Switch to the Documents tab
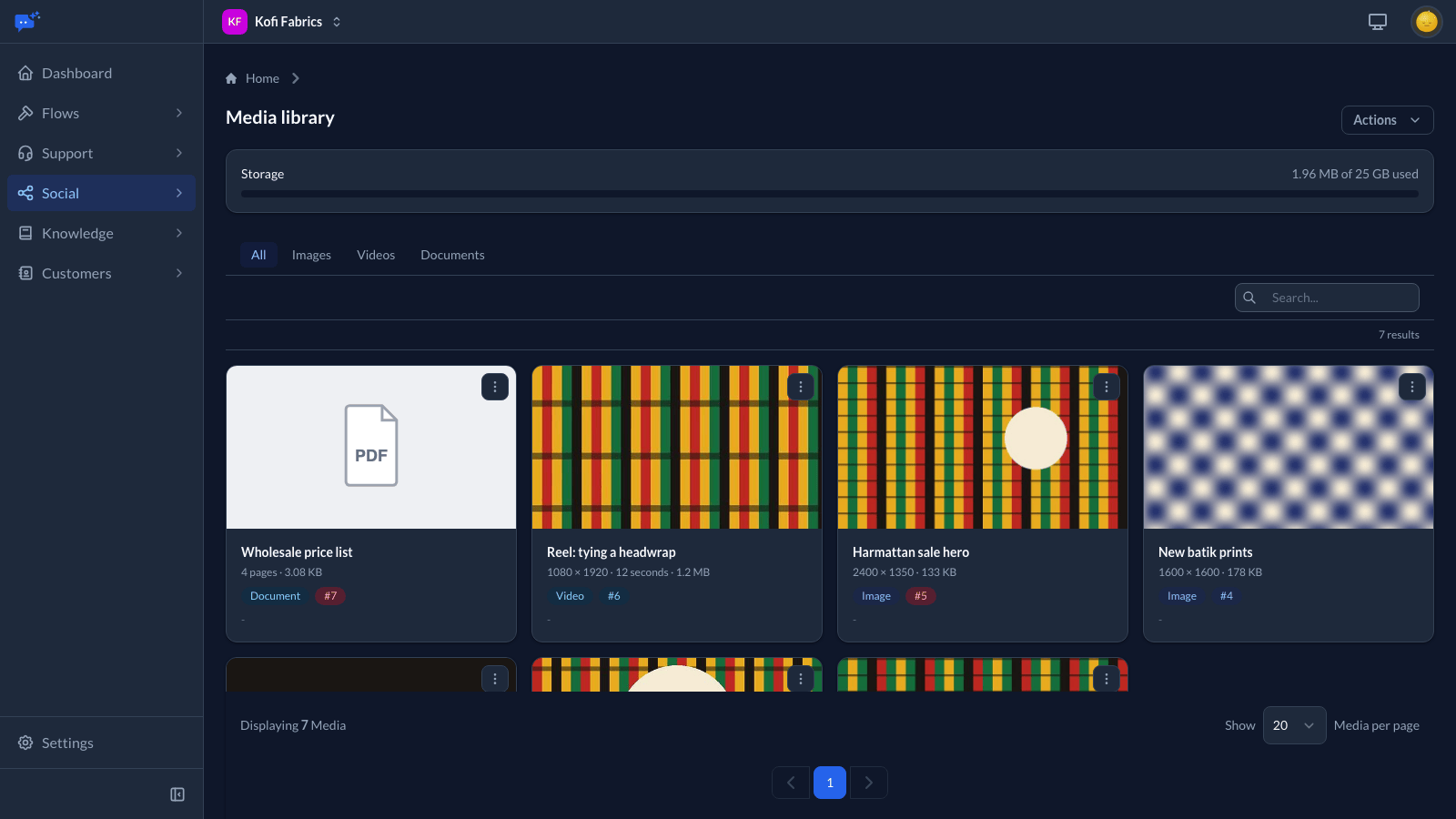This screenshot has height=819, width=1456. (x=452, y=255)
